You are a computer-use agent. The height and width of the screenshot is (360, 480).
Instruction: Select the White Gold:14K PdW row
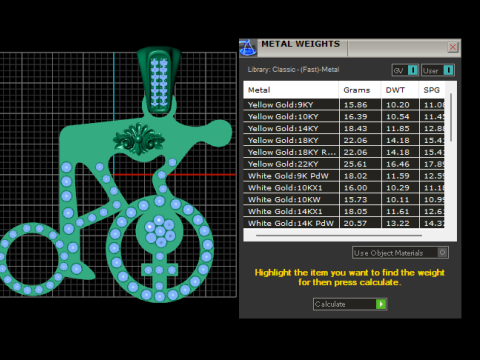[344, 223]
